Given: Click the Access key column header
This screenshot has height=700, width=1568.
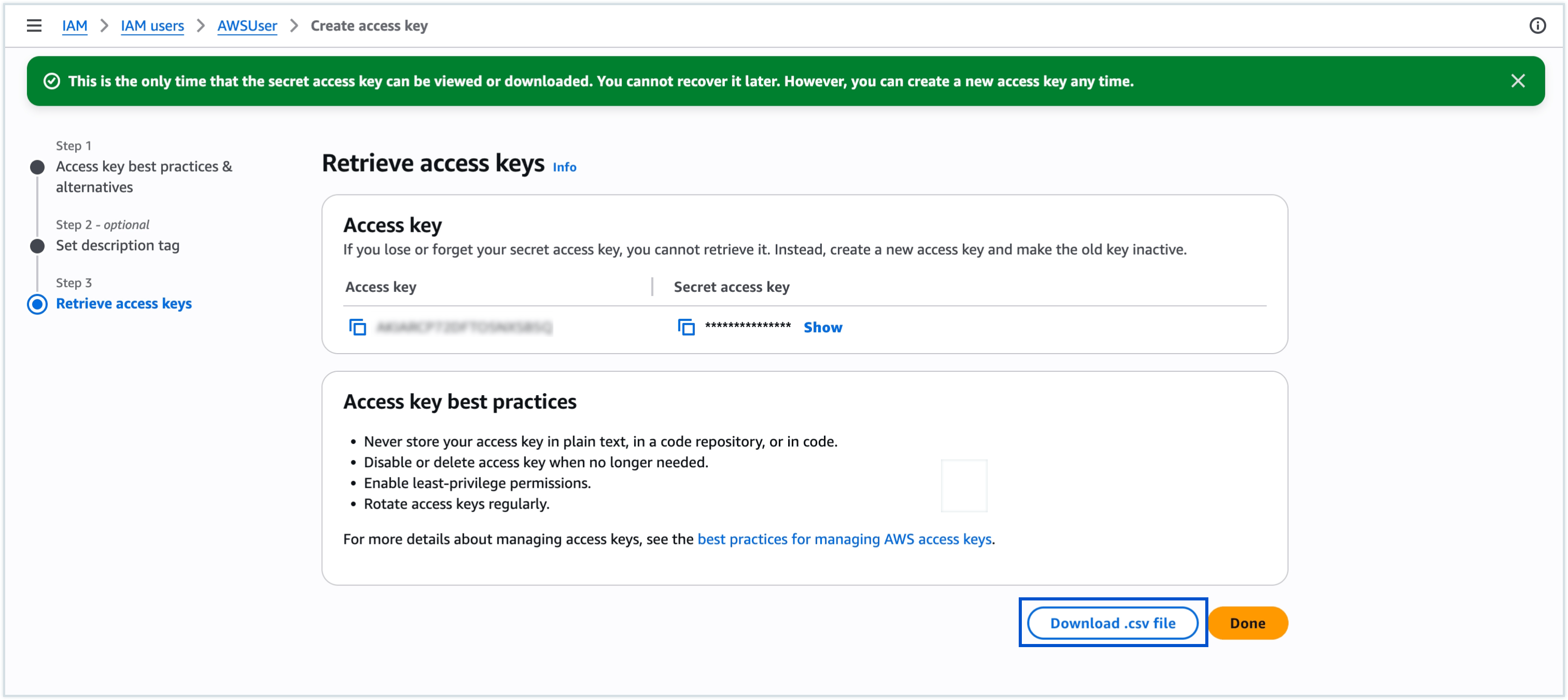Looking at the screenshot, I should tap(380, 287).
